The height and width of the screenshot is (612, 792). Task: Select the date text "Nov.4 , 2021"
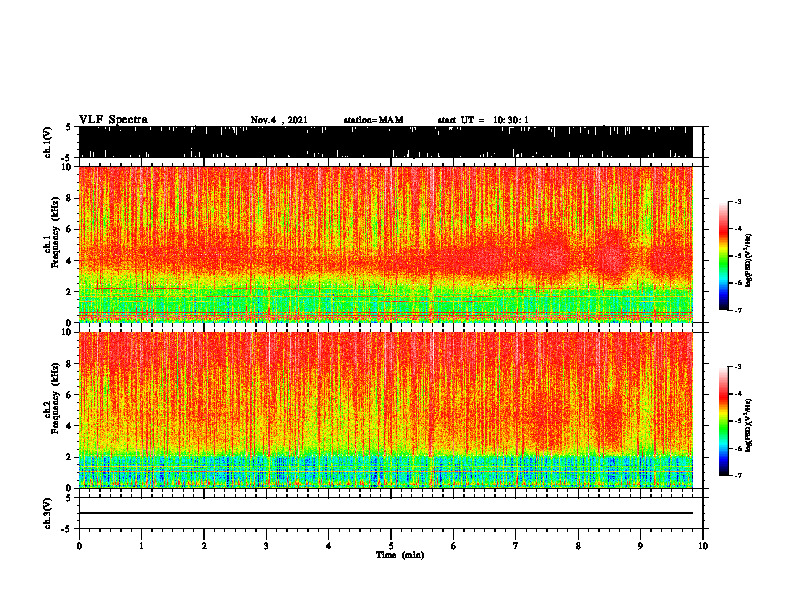point(279,120)
